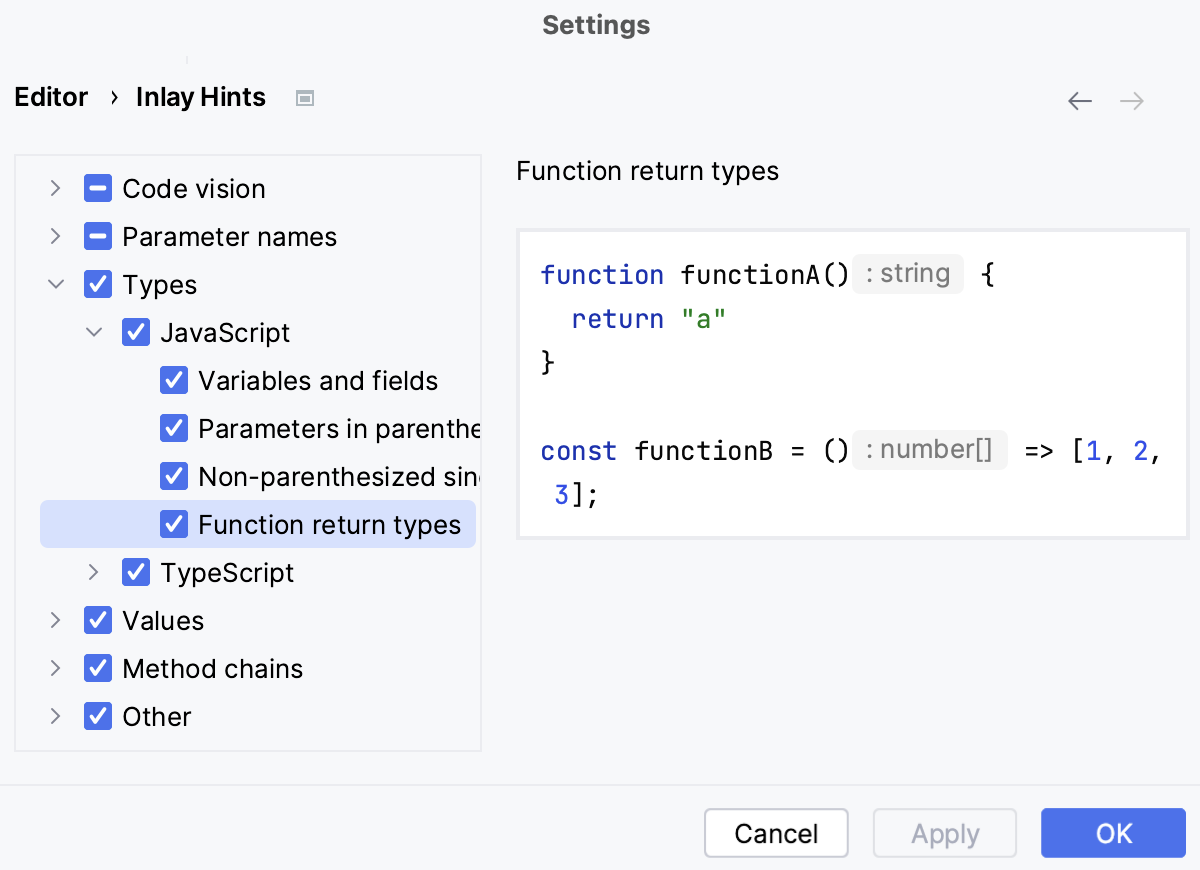The width and height of the screenshot is (1200, 870).
Task: Dismiss the dialog with Cancel
Action: point(776,833)
